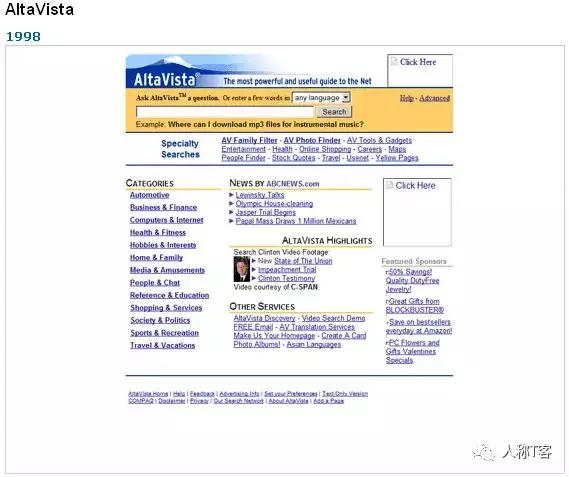Open the Yellow Pages search link
Image resolution: width=569 pixels, height=477 pixels.
397,158
